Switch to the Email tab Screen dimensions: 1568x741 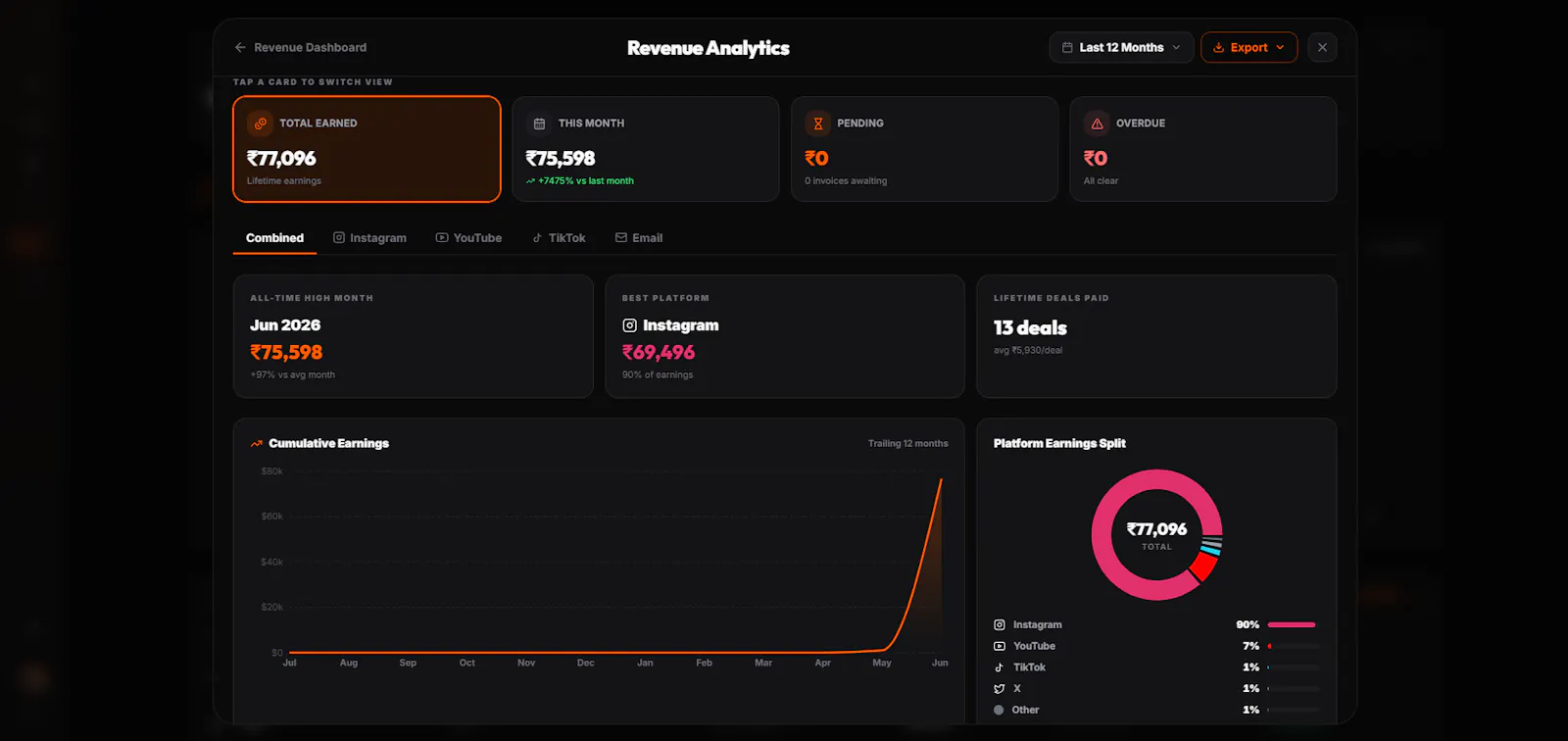[x=639, y=238]
